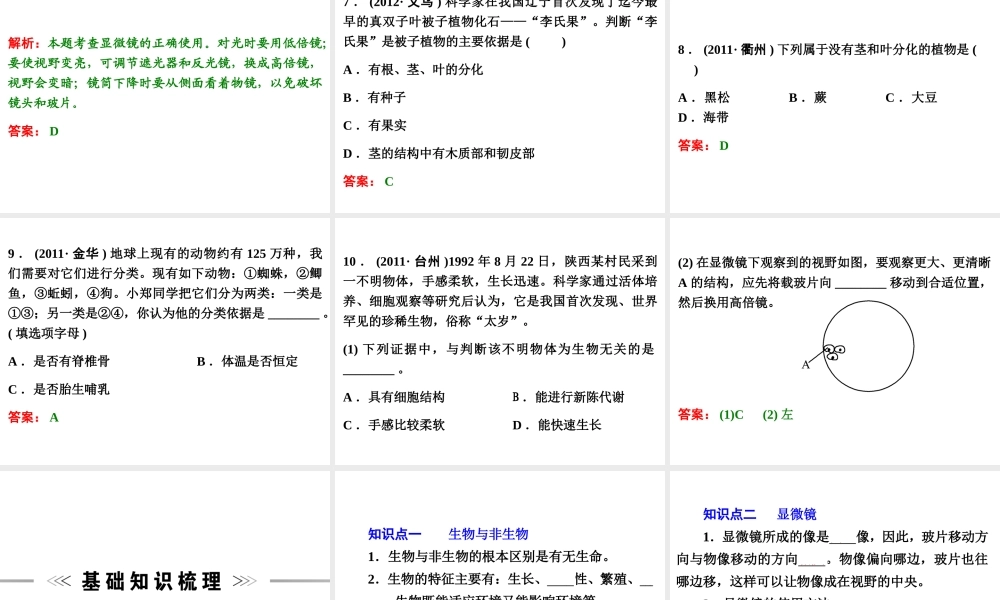Click the circular microscope field-of-view diagram
The height and width of the screenshot is (600, 1000).
pos(868,346)
